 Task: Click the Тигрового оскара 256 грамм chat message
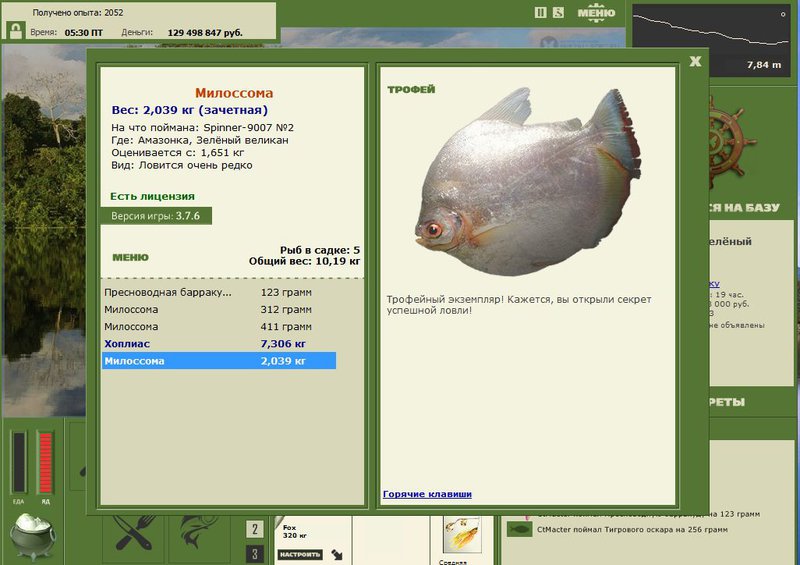pyautogui.click(x=632, y=530)
